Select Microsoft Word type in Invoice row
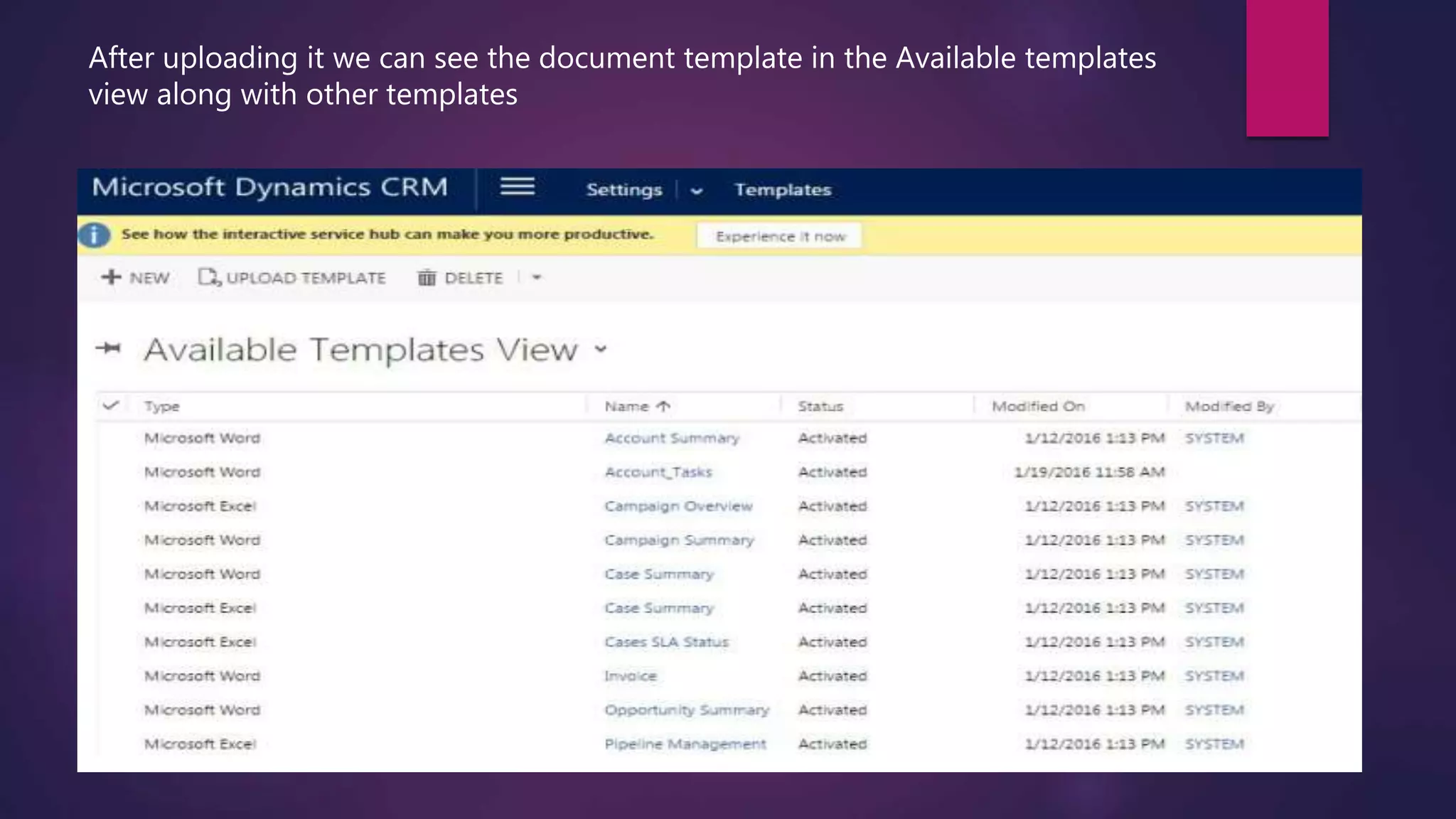 [202, 676]
